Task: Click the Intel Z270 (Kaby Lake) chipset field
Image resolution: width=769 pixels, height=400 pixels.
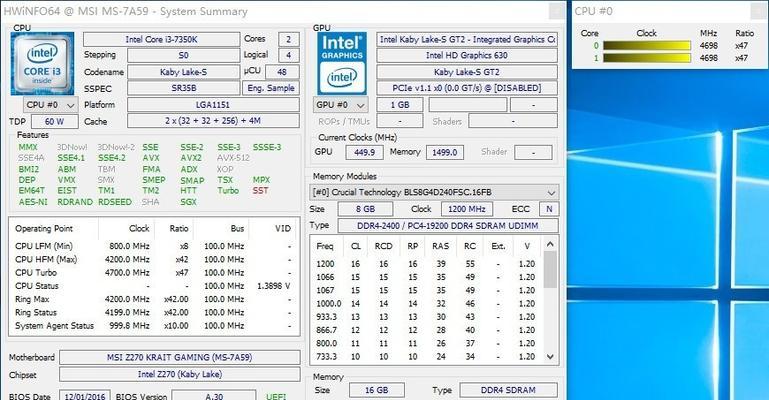Action: tap(179, 374)
